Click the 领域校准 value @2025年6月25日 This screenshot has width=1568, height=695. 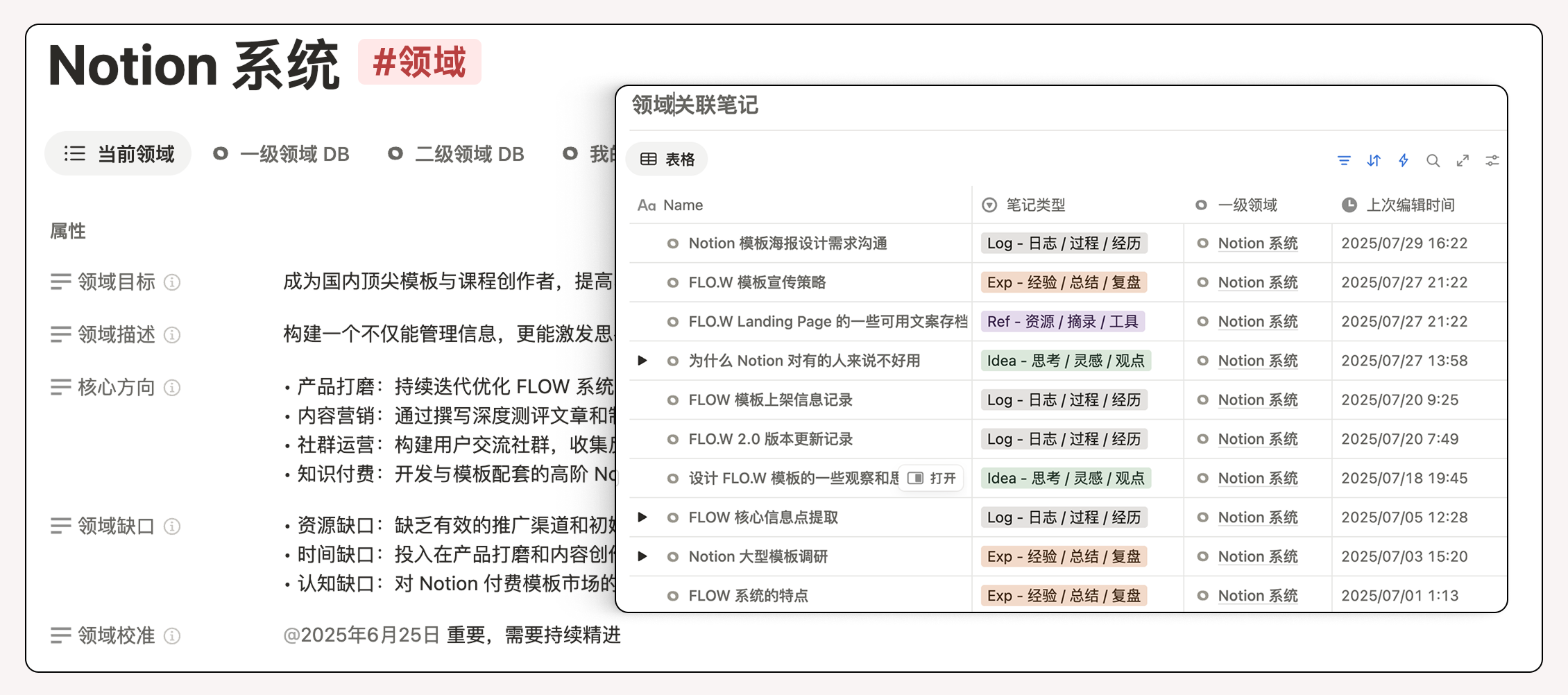[361, 635]
